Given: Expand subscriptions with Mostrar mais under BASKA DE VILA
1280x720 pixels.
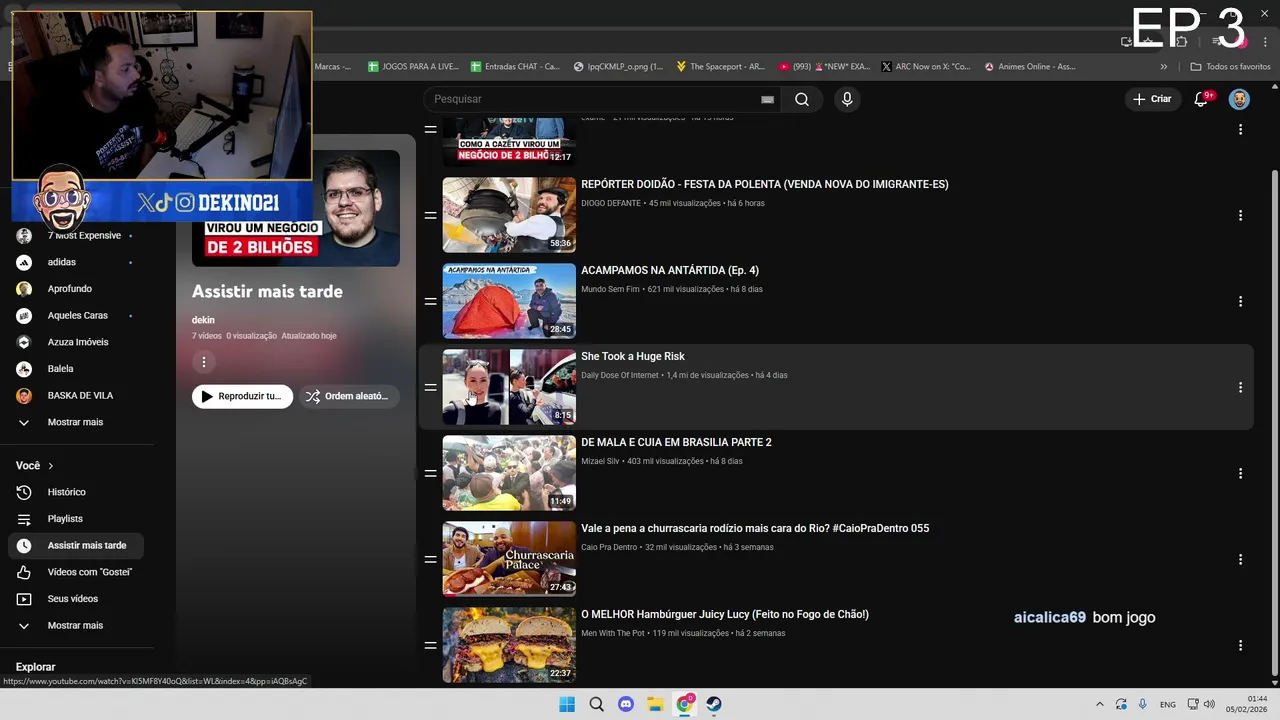Looking at the screenshot, I should [77, 422].
